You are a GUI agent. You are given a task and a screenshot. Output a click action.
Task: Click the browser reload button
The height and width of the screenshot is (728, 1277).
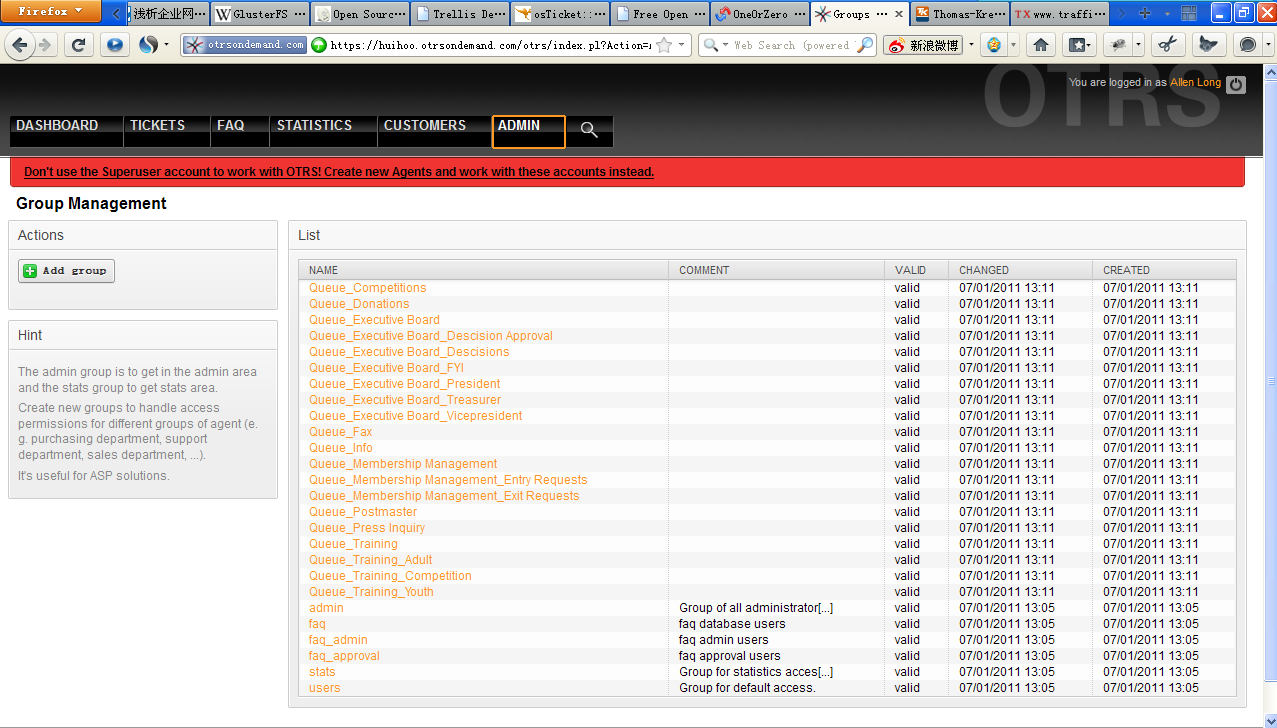[79, 45]
